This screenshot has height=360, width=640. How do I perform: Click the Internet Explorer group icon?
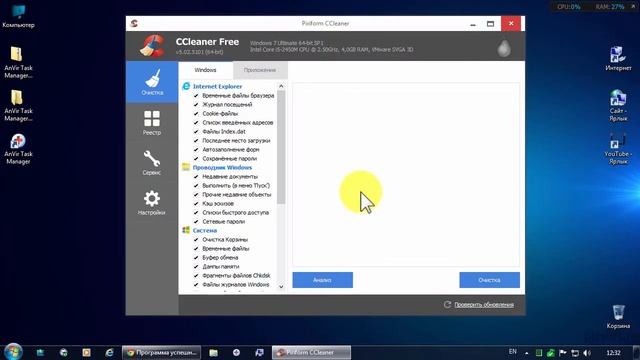186,86
